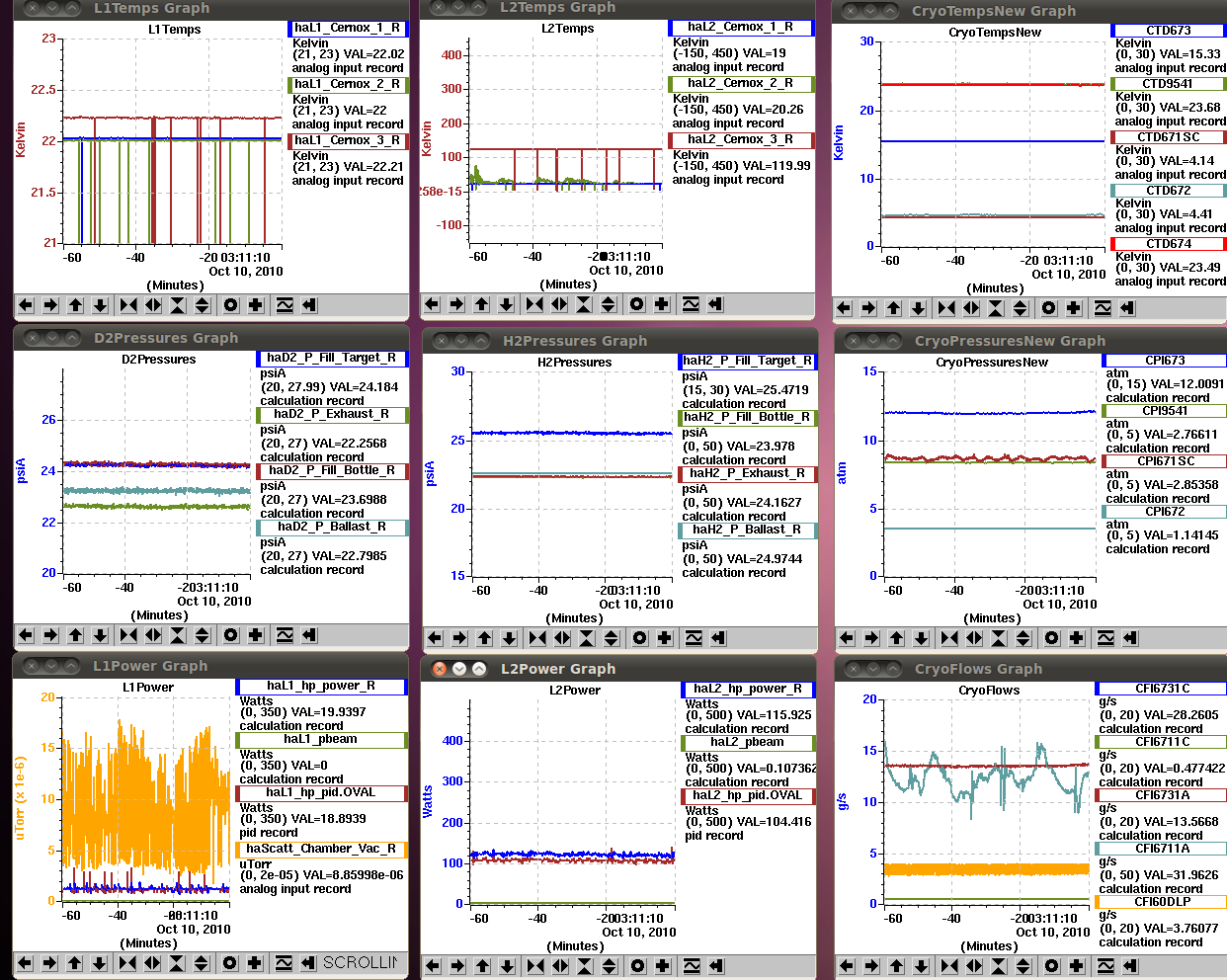
Task: Select the CTD674 red legend label
Action: [1169, 244]
